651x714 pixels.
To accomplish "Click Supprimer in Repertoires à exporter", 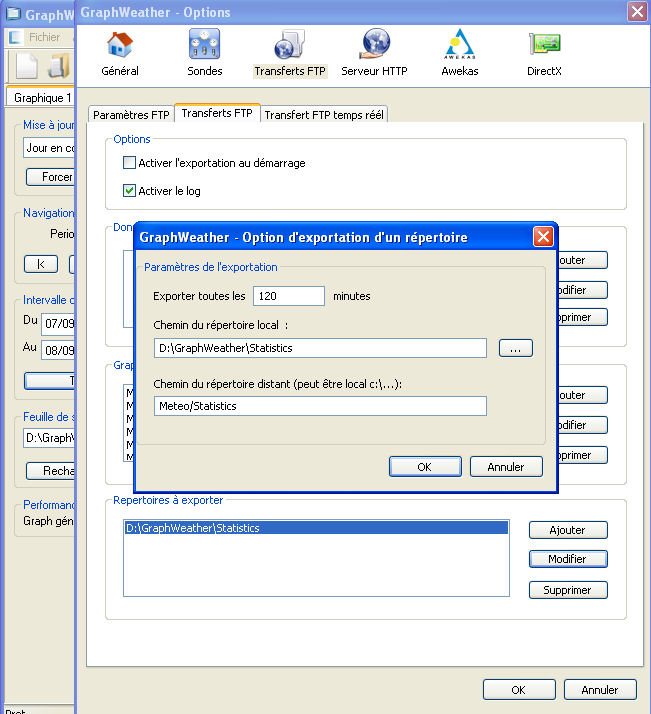I will 568,590.
